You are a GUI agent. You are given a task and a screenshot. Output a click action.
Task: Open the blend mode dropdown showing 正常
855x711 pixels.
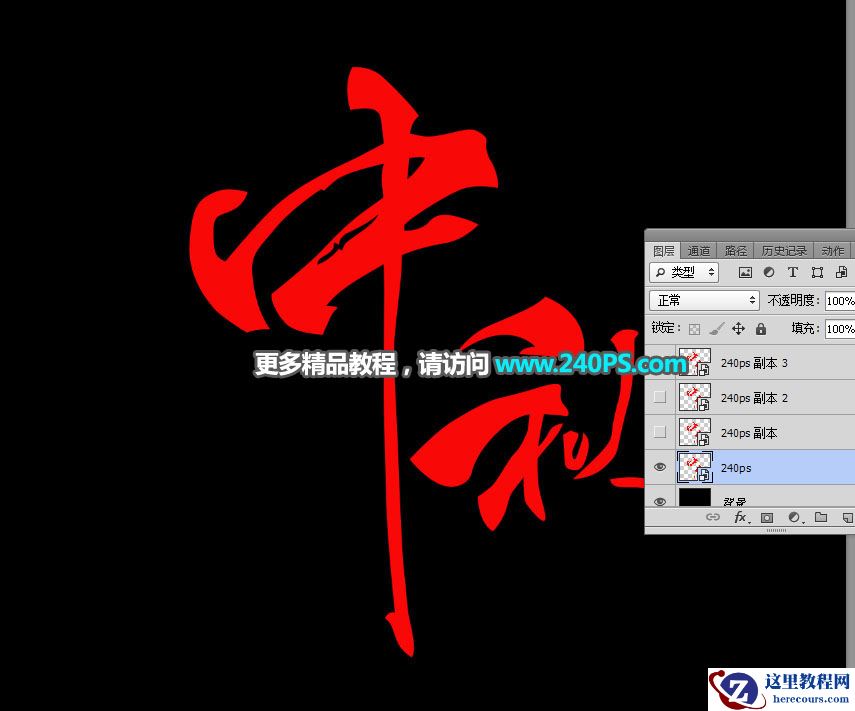704,300
